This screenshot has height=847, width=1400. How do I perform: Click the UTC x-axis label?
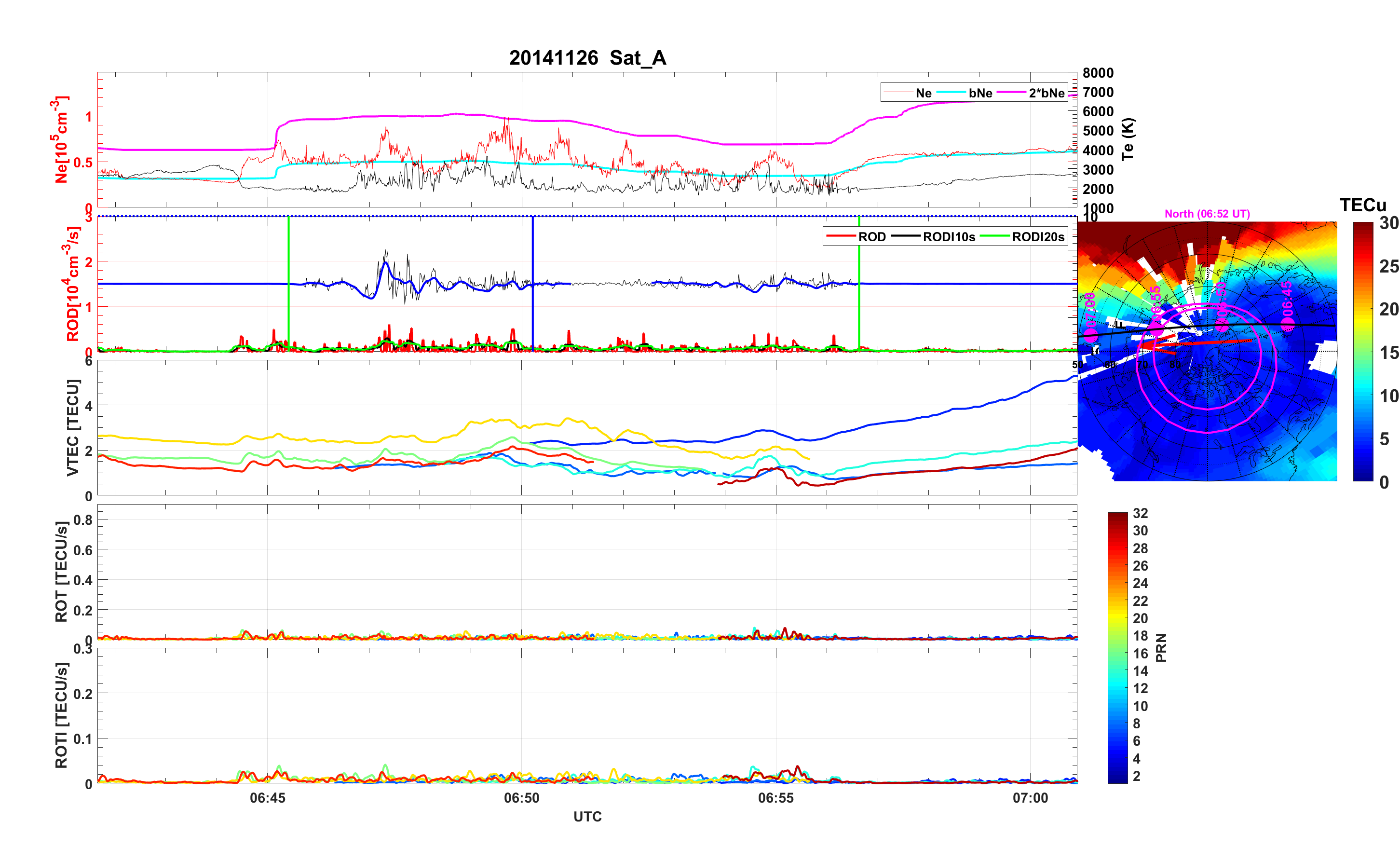(587, 816)
